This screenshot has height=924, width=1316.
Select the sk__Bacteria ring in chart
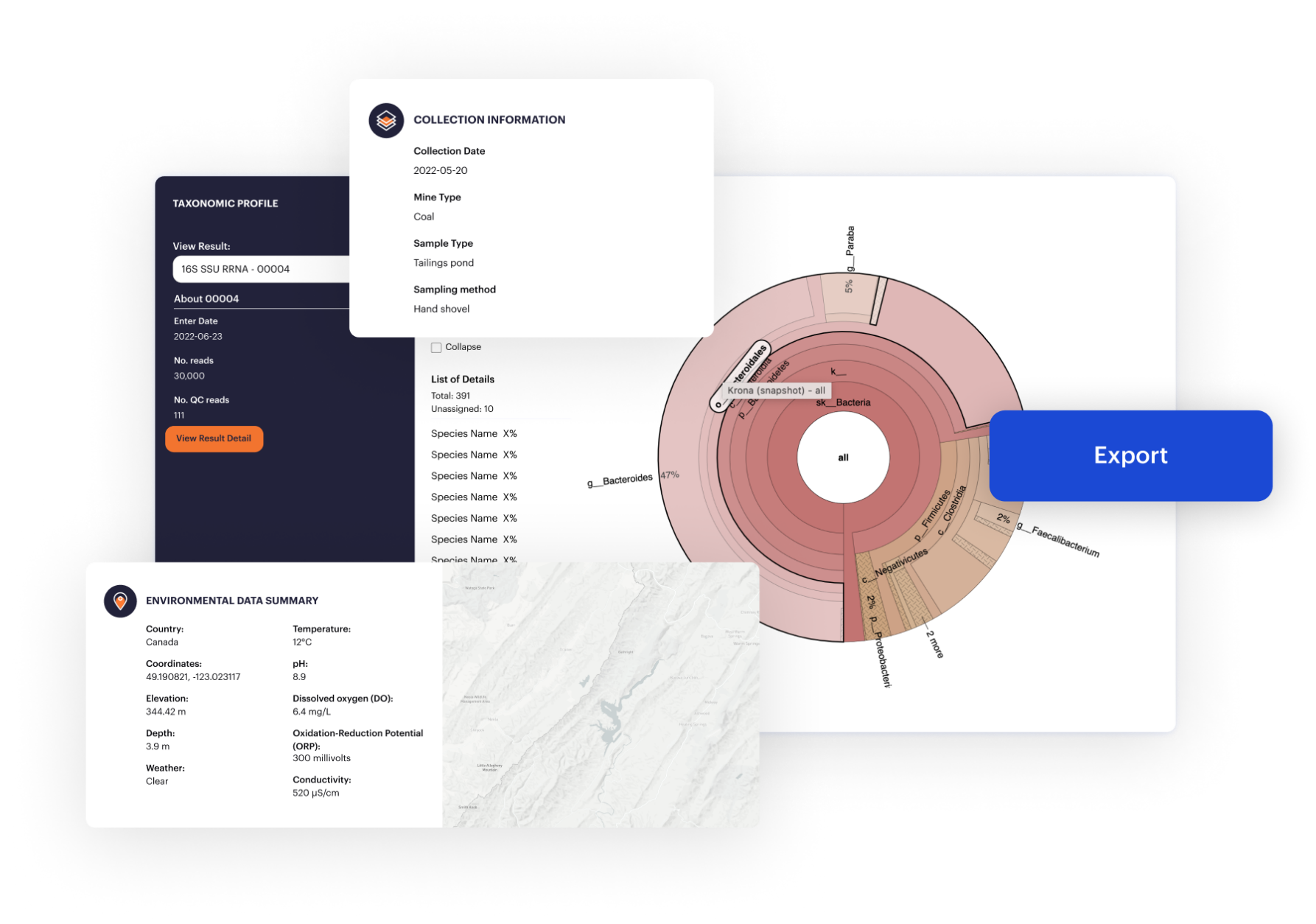coord(843,402)
